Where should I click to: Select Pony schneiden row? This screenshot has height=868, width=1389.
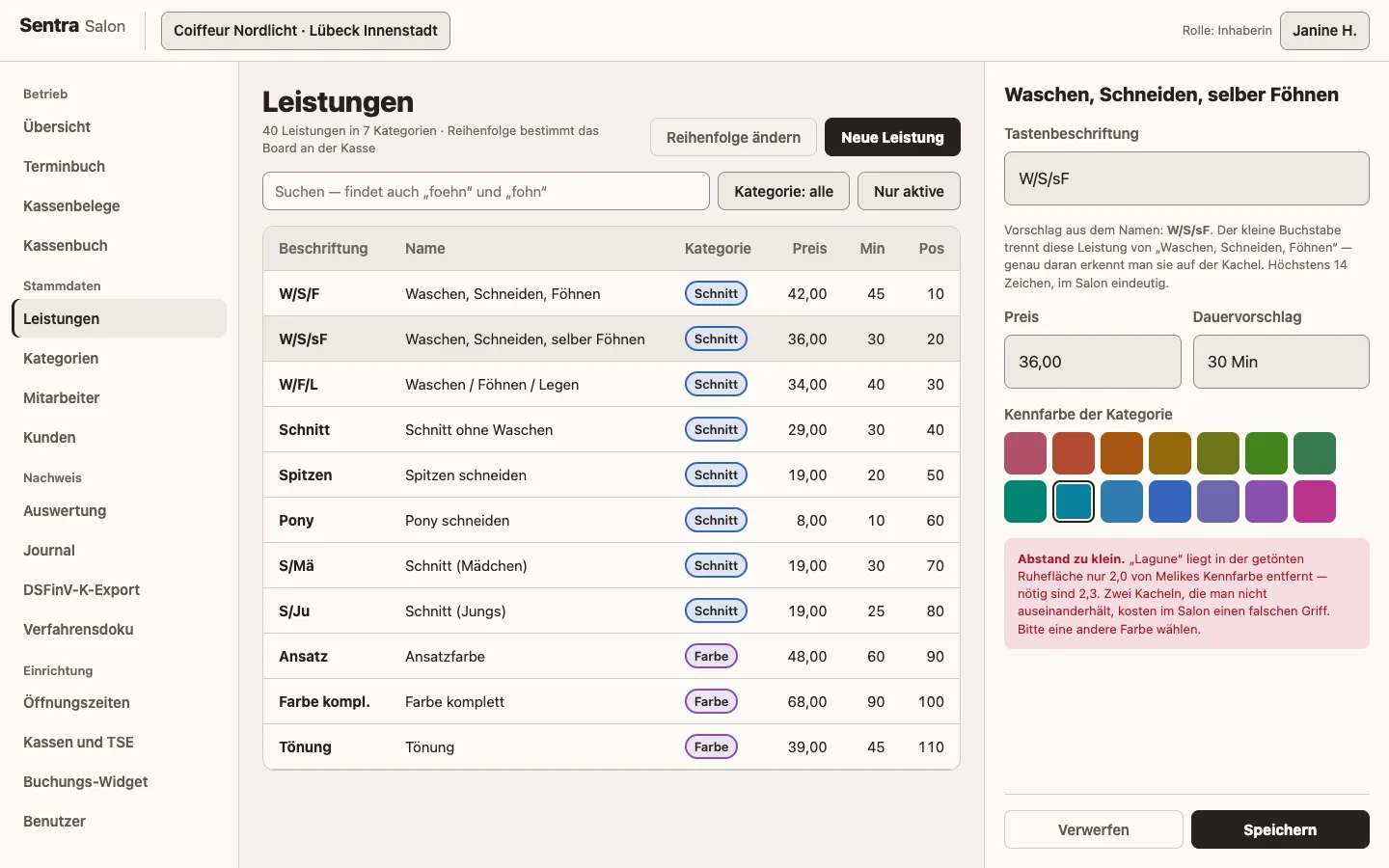coord(612,520)
